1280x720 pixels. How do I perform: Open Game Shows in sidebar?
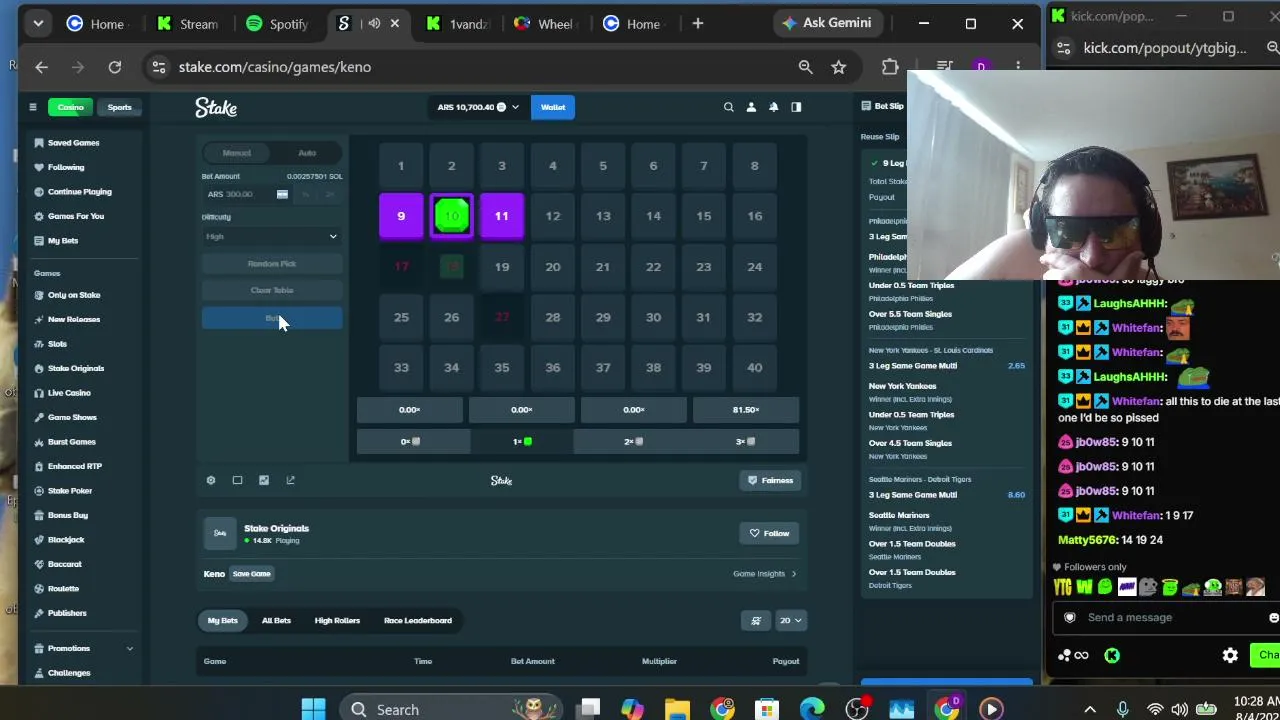72,417
